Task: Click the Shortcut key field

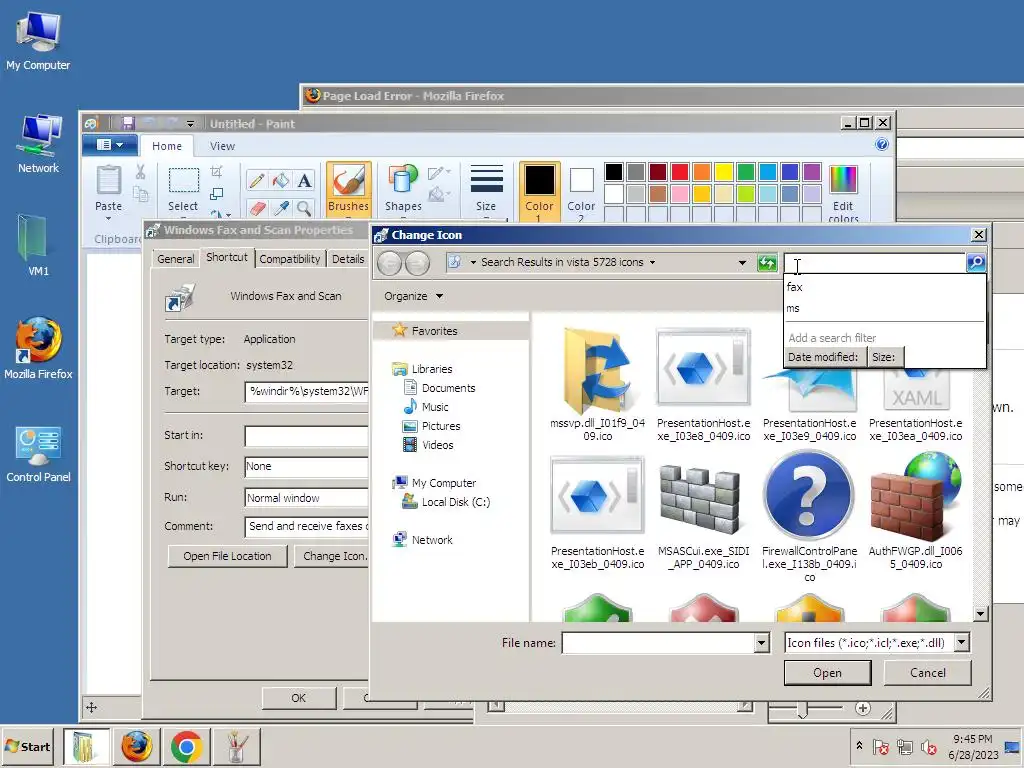Action: click(x=306, y=466)
